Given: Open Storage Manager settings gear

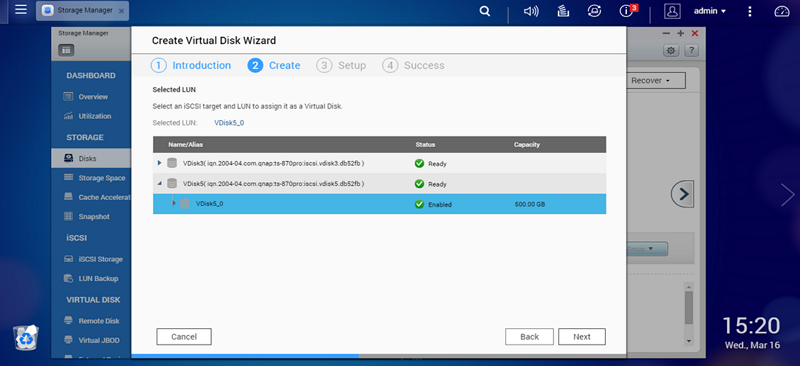Looking at the screenshot, I should 671,50.
